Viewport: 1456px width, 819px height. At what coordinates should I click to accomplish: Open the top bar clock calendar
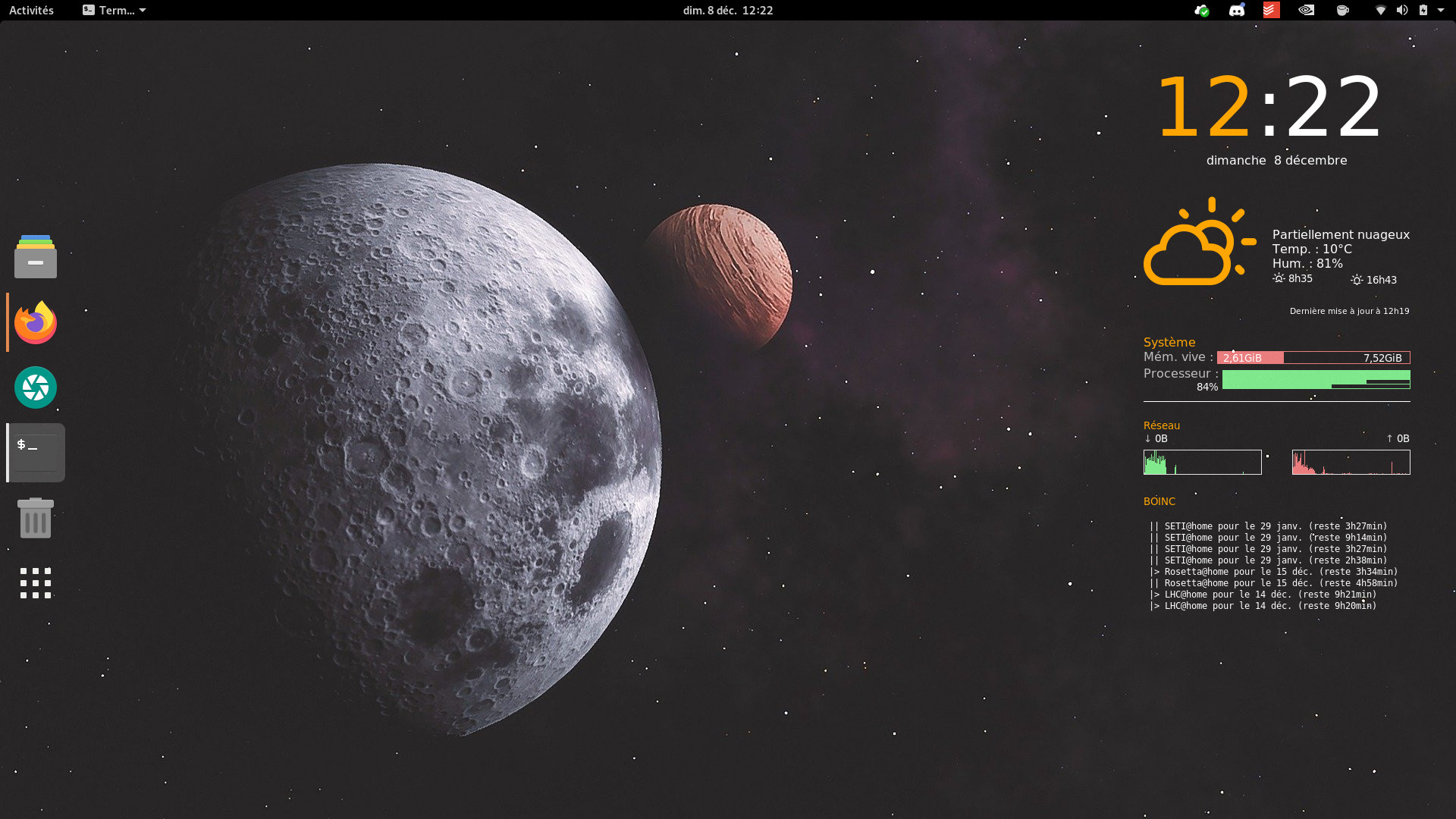[727, 11]
